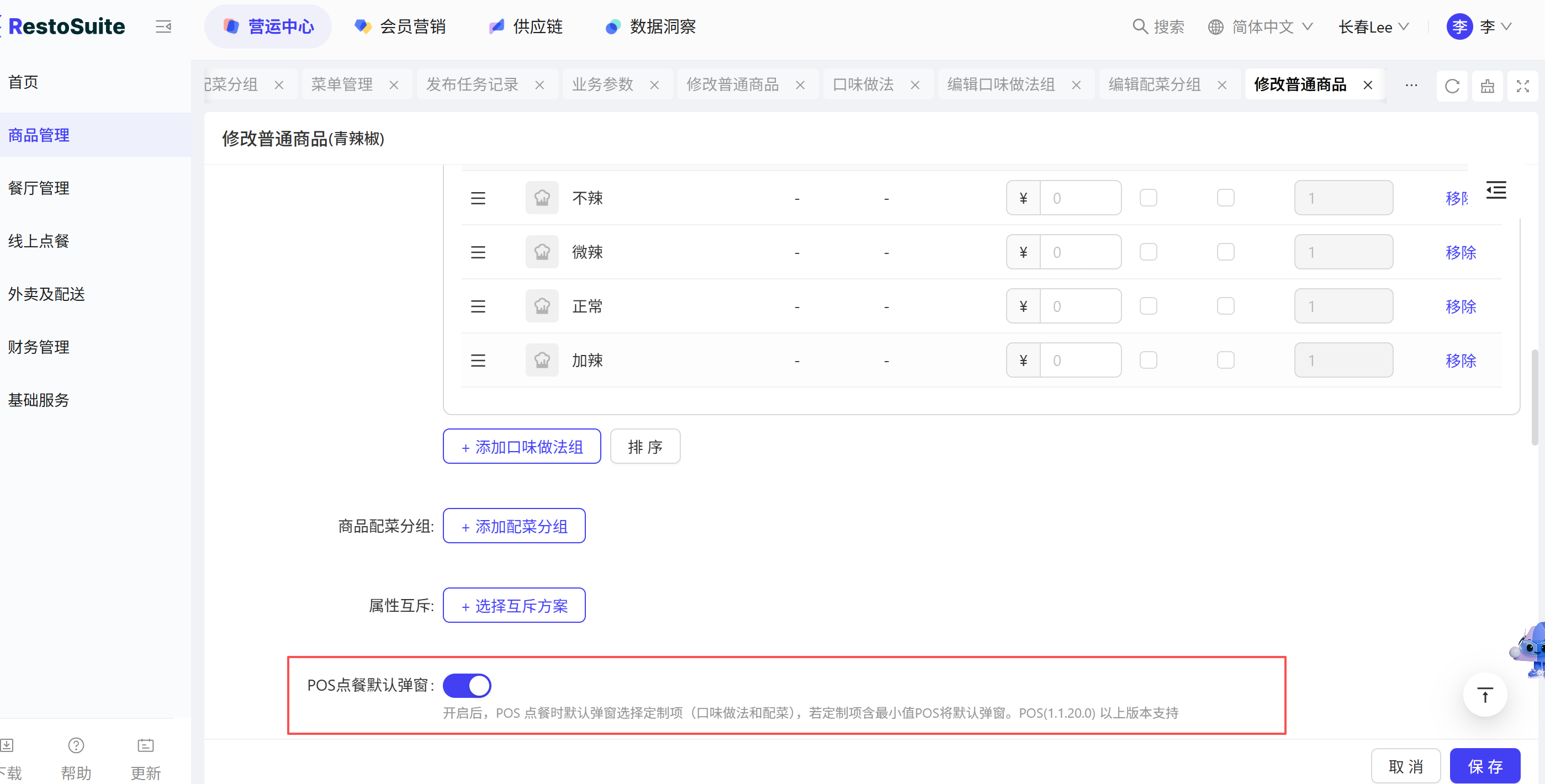1545x784 pixels.
Task: Check second checkbox in 加辣 row
Action: pyautogui.click(x=1225, y=360)
